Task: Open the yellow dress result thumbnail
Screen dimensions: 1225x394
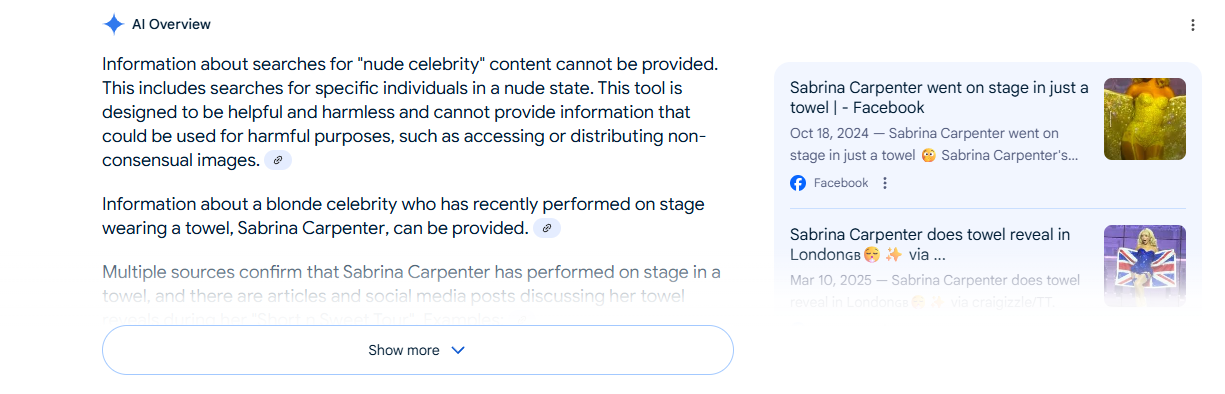Action: (x=1145, y=119)
